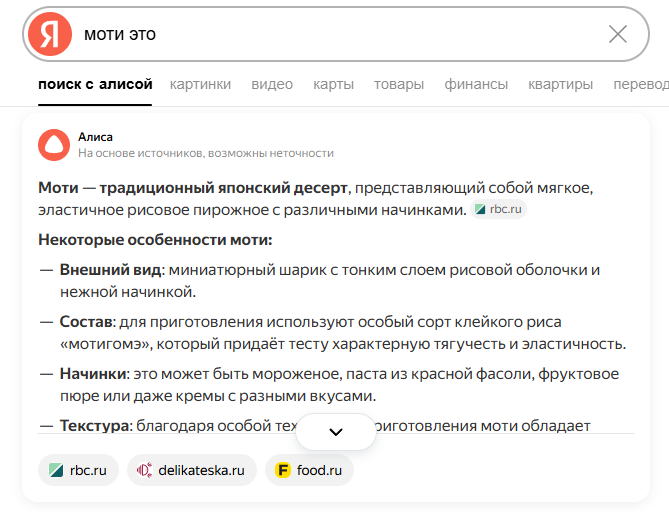Image resolution: width=669 pixels, height=516 pixels.
Task: Open the delikateska.ru source link
Action: tap(201, 470)
